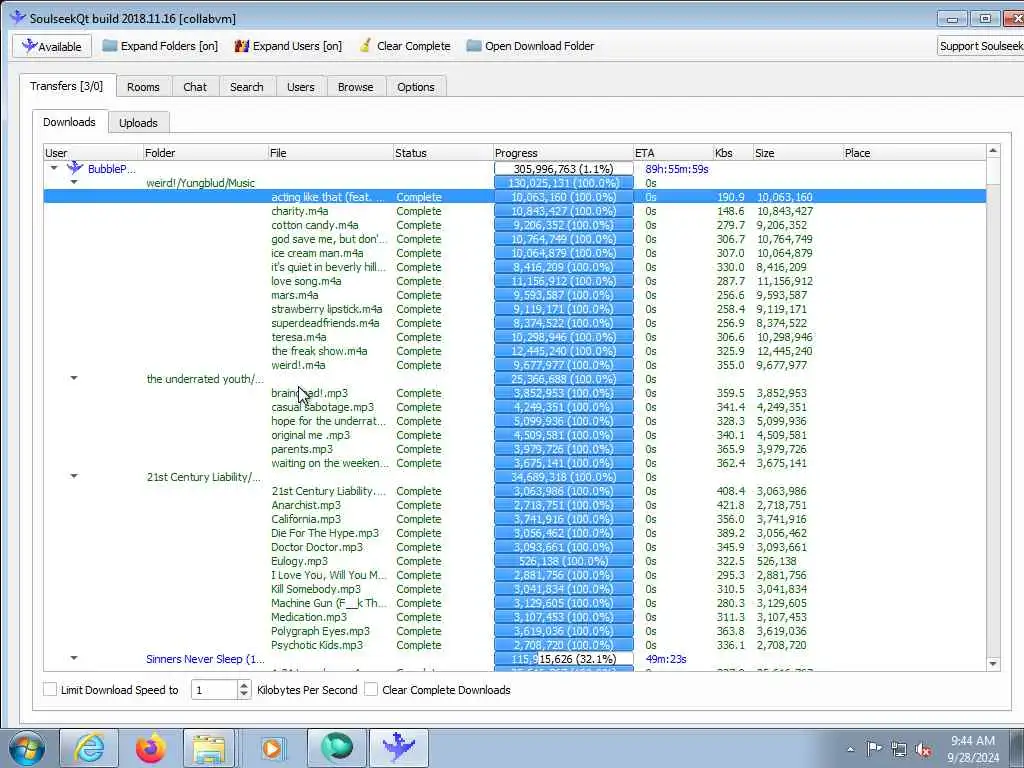Select the Anarchist.mp3 file
This screenshot has width=1024, height=768.
[306, 505]
